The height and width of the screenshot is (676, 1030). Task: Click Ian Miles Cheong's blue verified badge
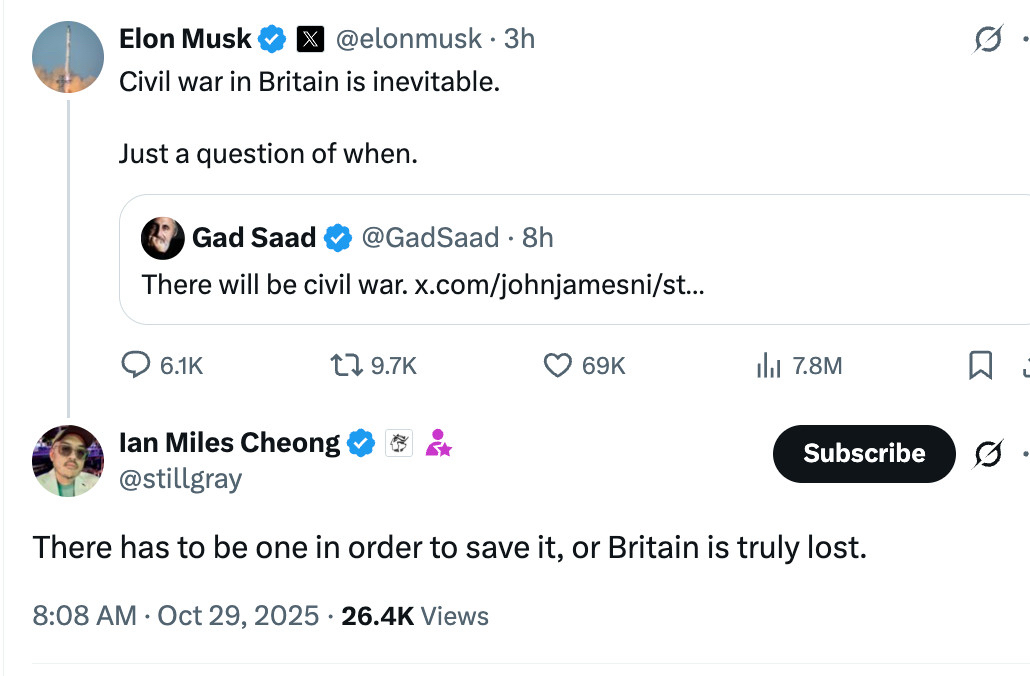coord(361,442)
